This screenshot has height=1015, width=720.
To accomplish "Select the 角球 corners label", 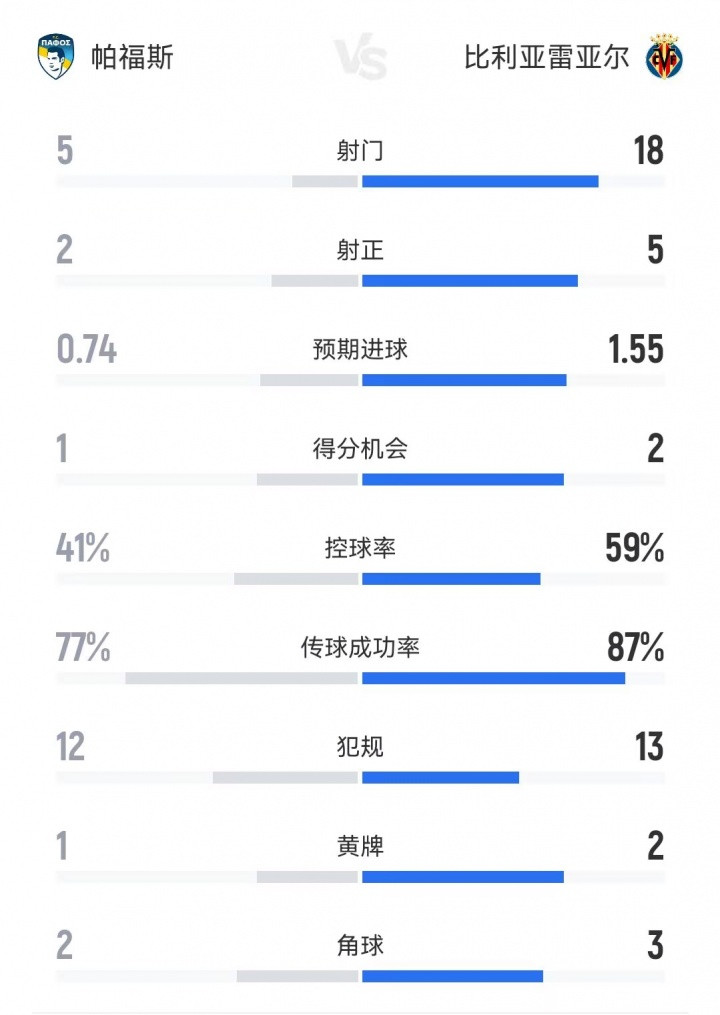I will [360, 945].
